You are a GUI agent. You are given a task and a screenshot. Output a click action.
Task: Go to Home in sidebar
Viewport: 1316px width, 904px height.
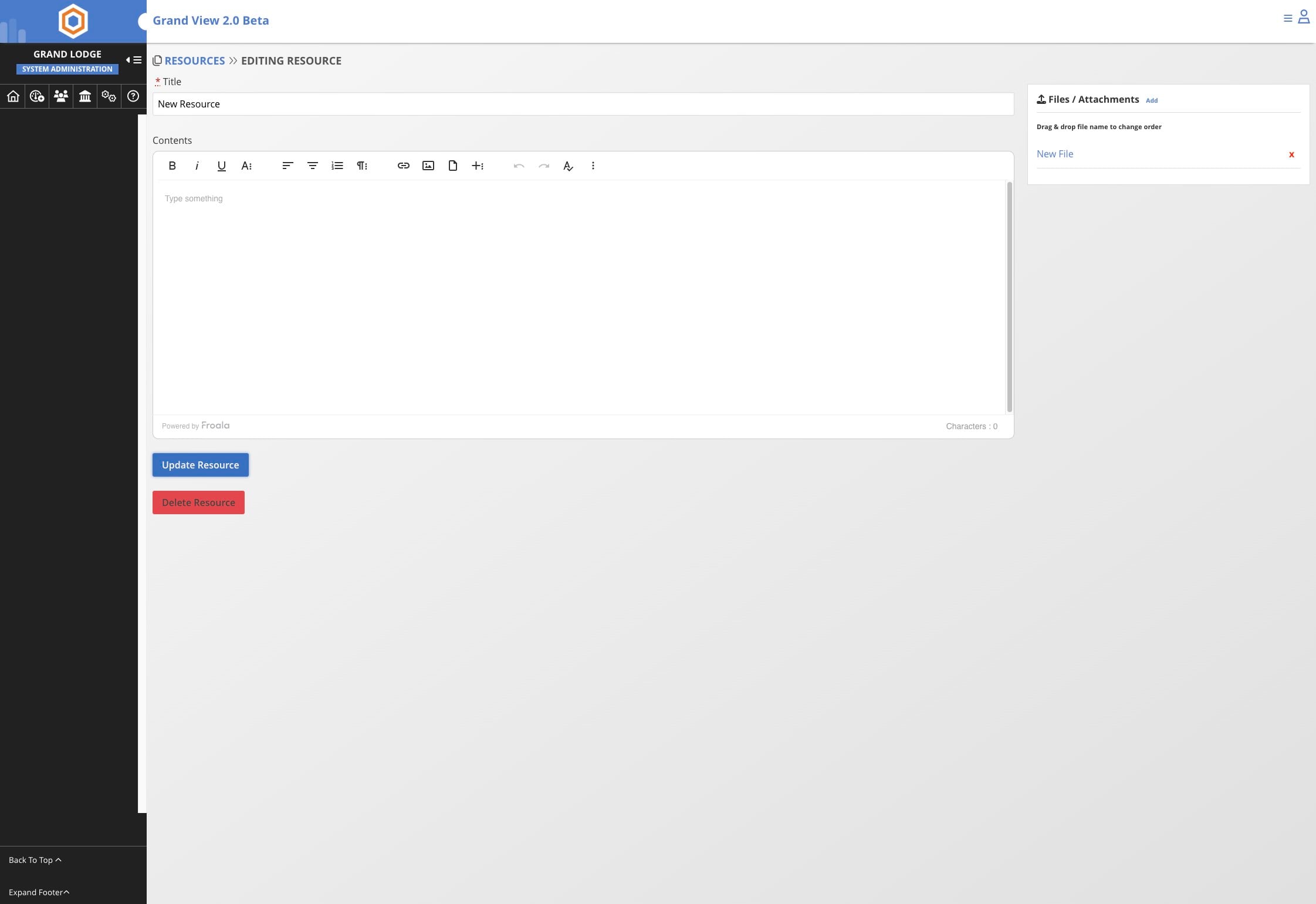tap(13, 96)
